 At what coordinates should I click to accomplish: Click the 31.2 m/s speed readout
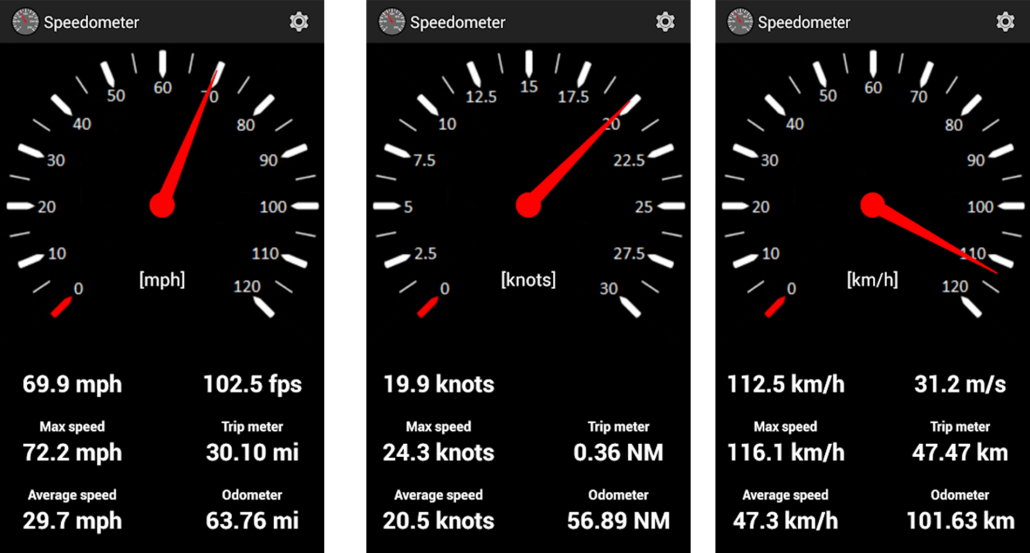click(960, 384)
